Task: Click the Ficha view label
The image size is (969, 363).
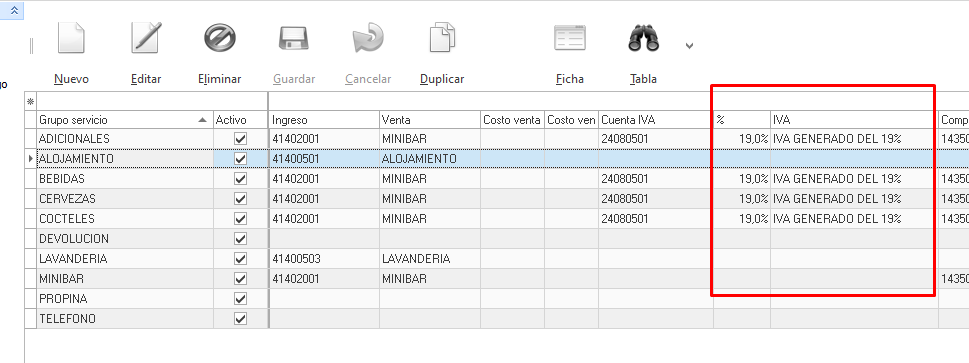Action: click(x=570, y=79)
